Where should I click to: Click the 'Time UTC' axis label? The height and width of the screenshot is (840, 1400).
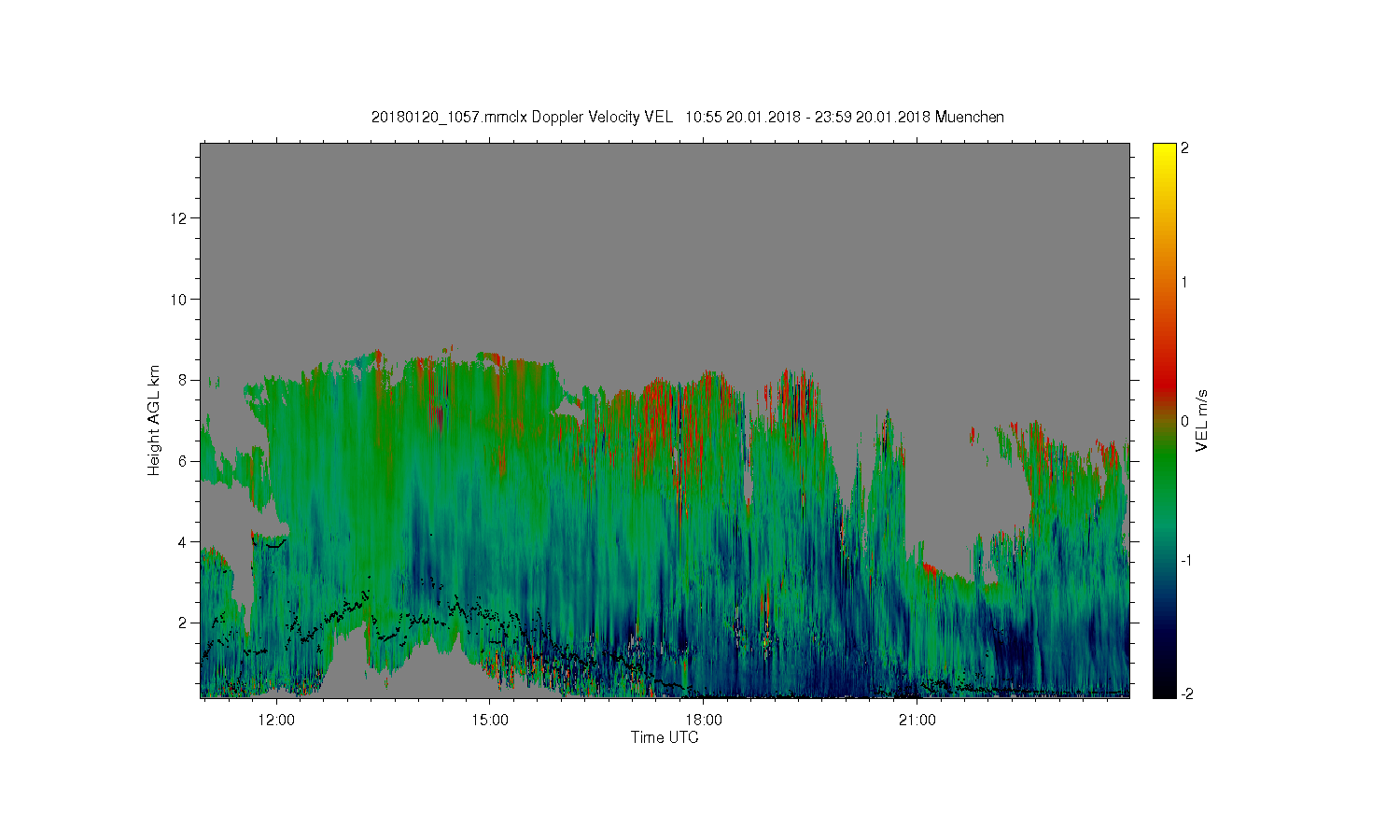click(665, 737)
